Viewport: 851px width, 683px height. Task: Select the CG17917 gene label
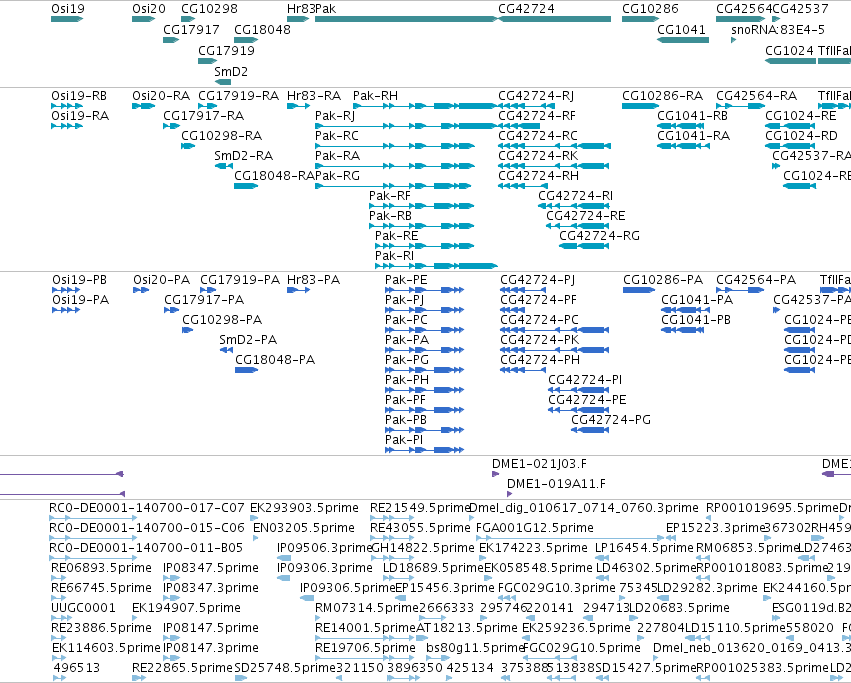coord(191,29)
